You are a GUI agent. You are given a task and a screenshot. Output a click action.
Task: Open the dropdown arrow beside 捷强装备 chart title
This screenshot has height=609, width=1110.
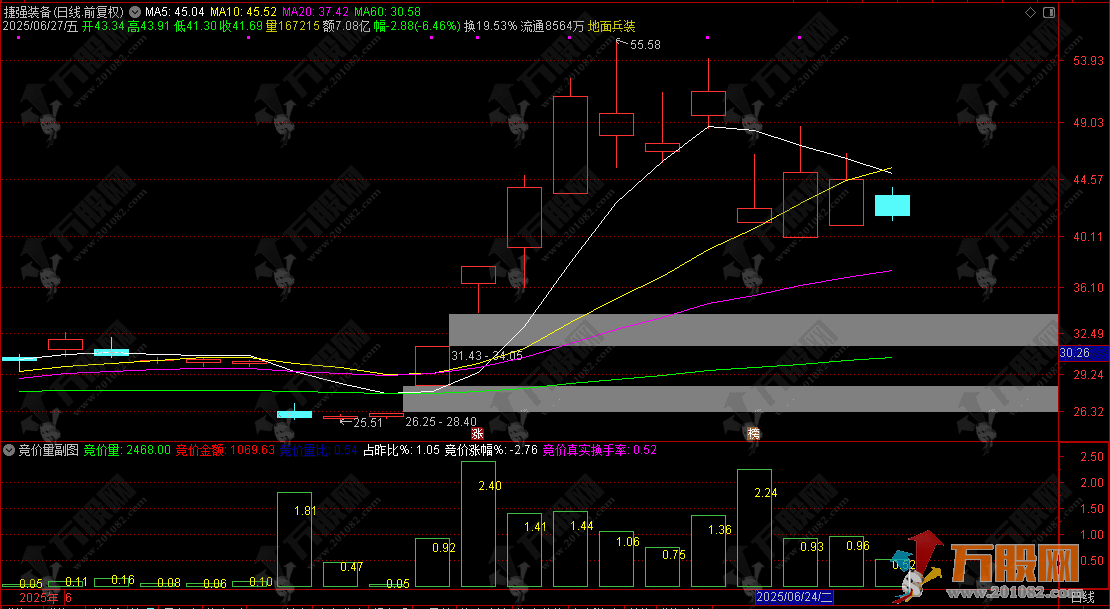point(134,12)
